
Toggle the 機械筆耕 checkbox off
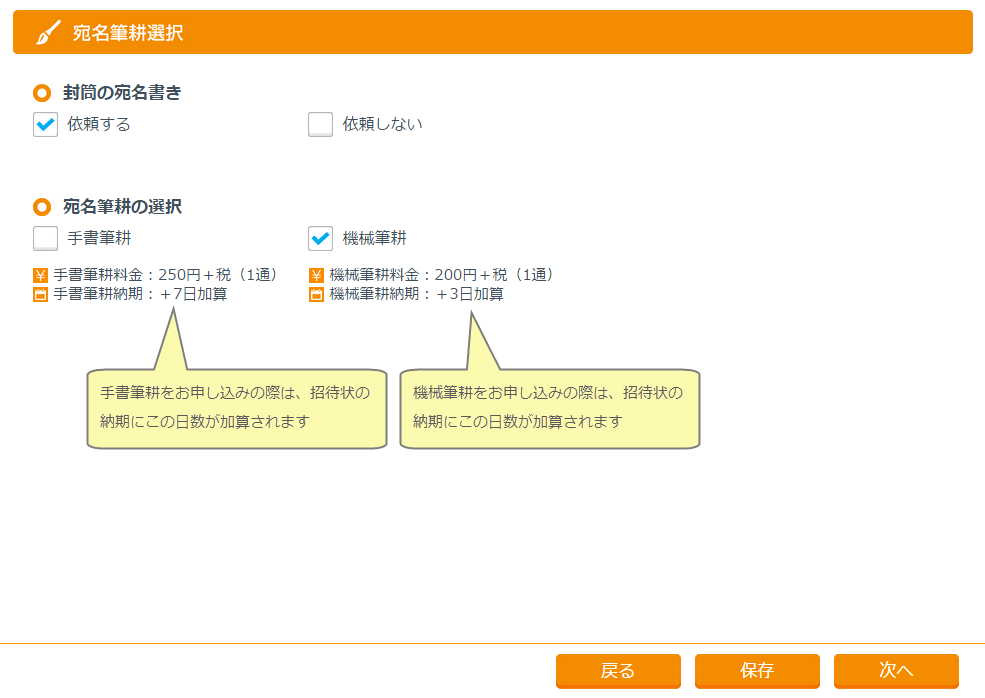321,239
